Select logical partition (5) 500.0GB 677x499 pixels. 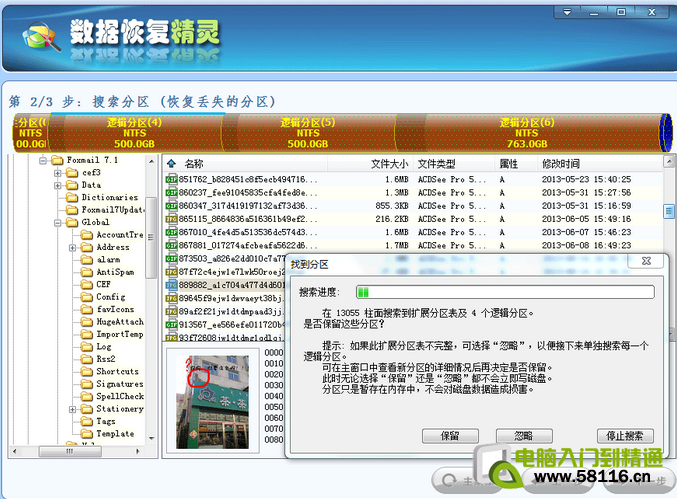tap(308, 133)
